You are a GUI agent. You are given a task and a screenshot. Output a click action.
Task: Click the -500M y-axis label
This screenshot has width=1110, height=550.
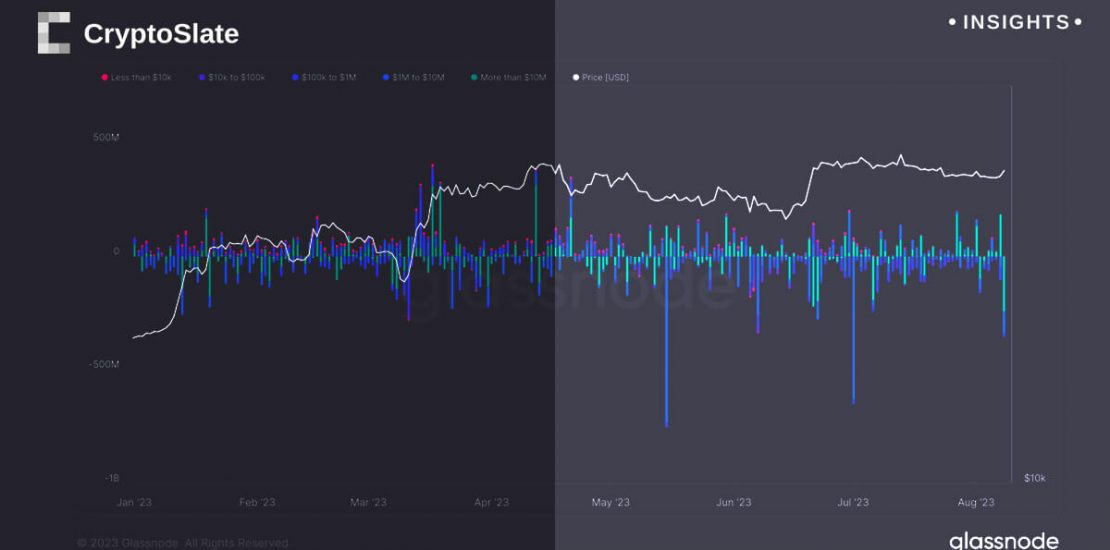coord(104,364)
